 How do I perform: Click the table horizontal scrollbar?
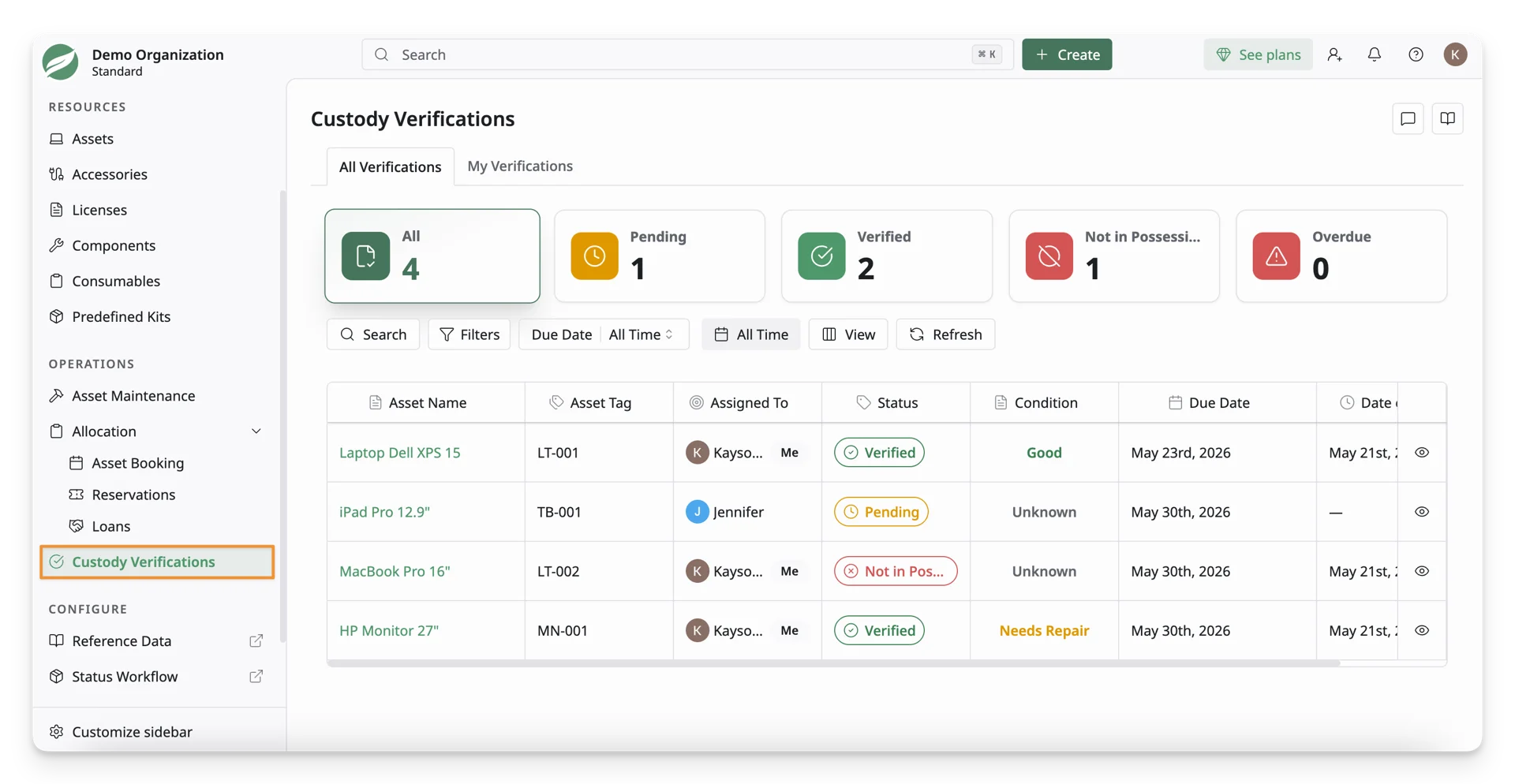[x=833, y=663]
